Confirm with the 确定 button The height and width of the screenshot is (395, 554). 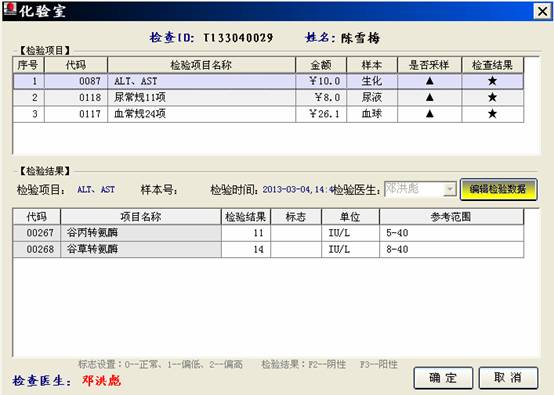(x=443, y=378)
